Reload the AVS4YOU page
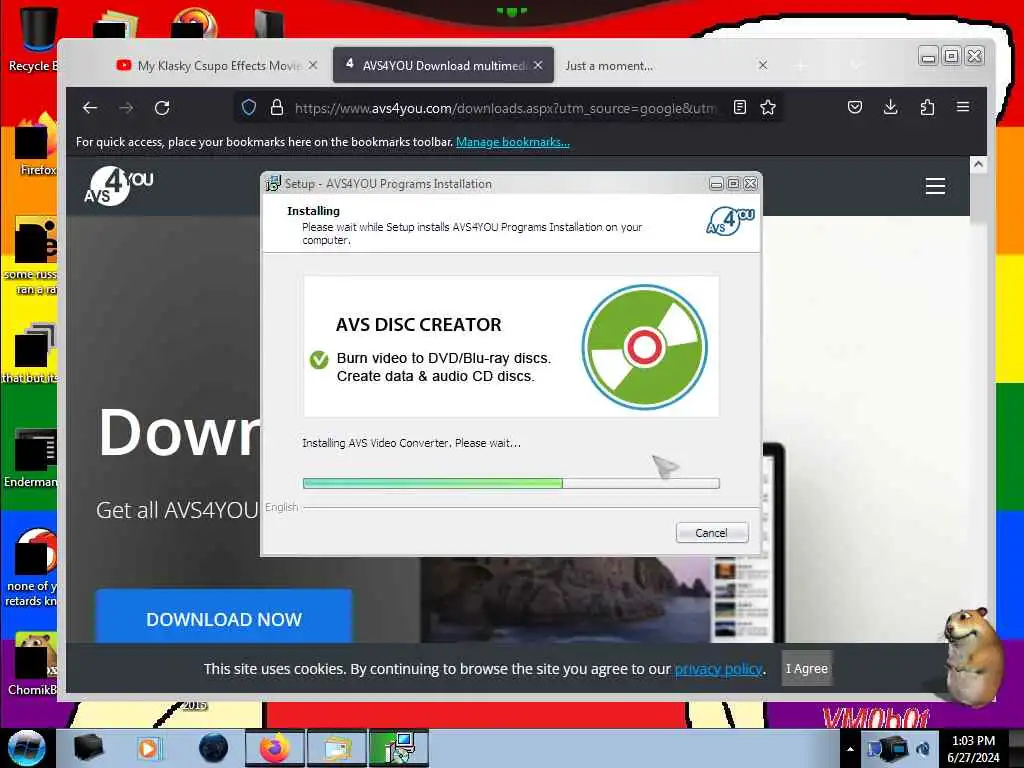Screen dimensions: 1024x768 click(162, 108)
